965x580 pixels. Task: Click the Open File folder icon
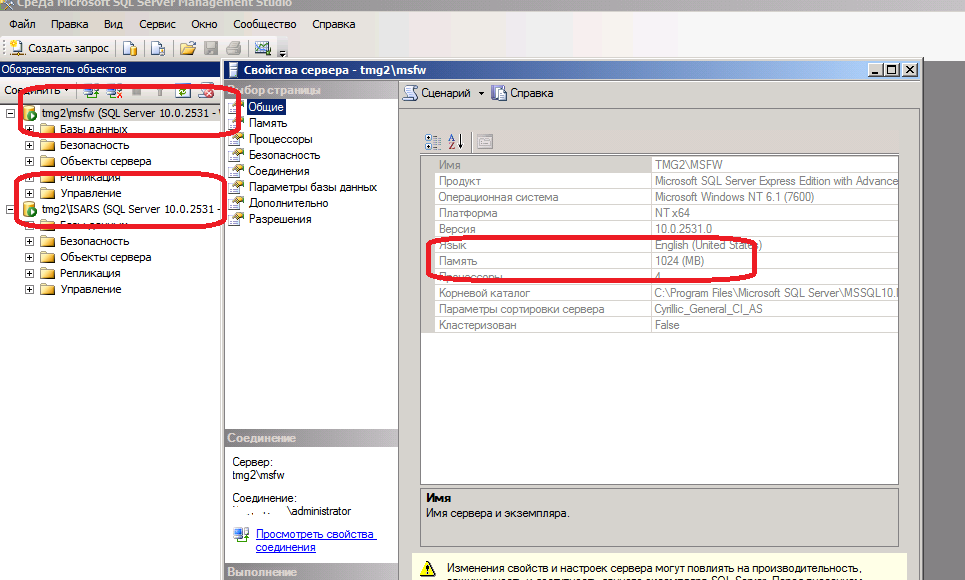pos(188,48)
